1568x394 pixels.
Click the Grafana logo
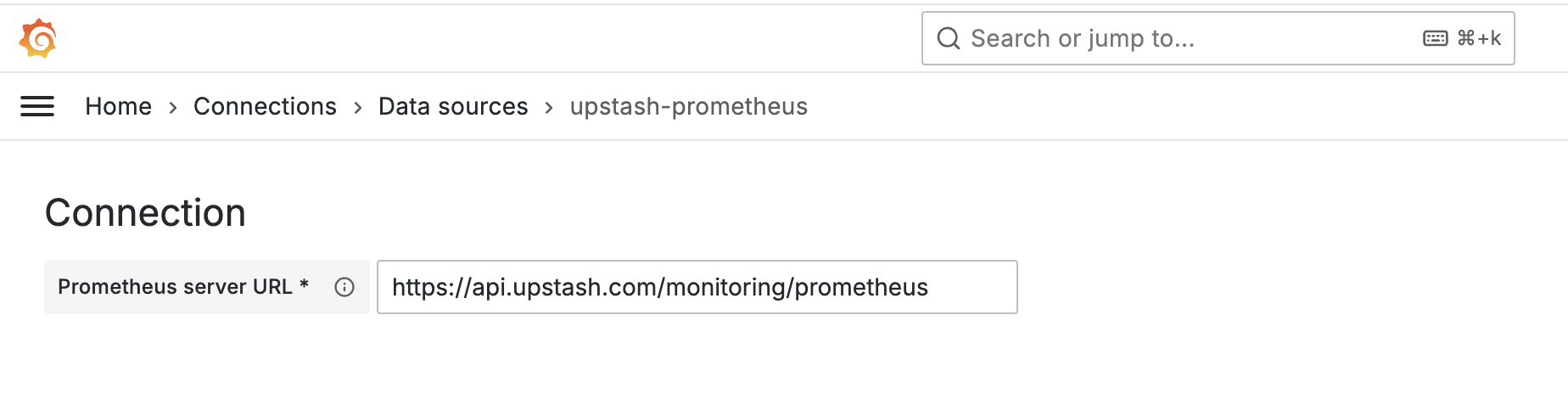(x=38, y=38)
